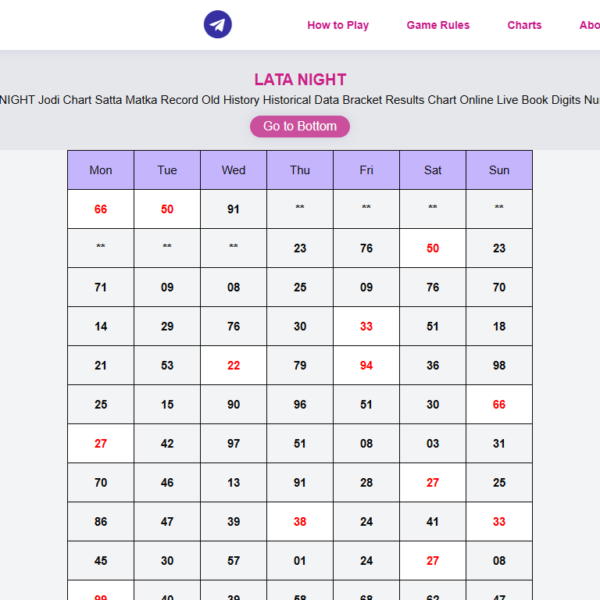Viewport: 600px width, 600px height.
Task: Select red 33 in Fri column
Action: 366,326
